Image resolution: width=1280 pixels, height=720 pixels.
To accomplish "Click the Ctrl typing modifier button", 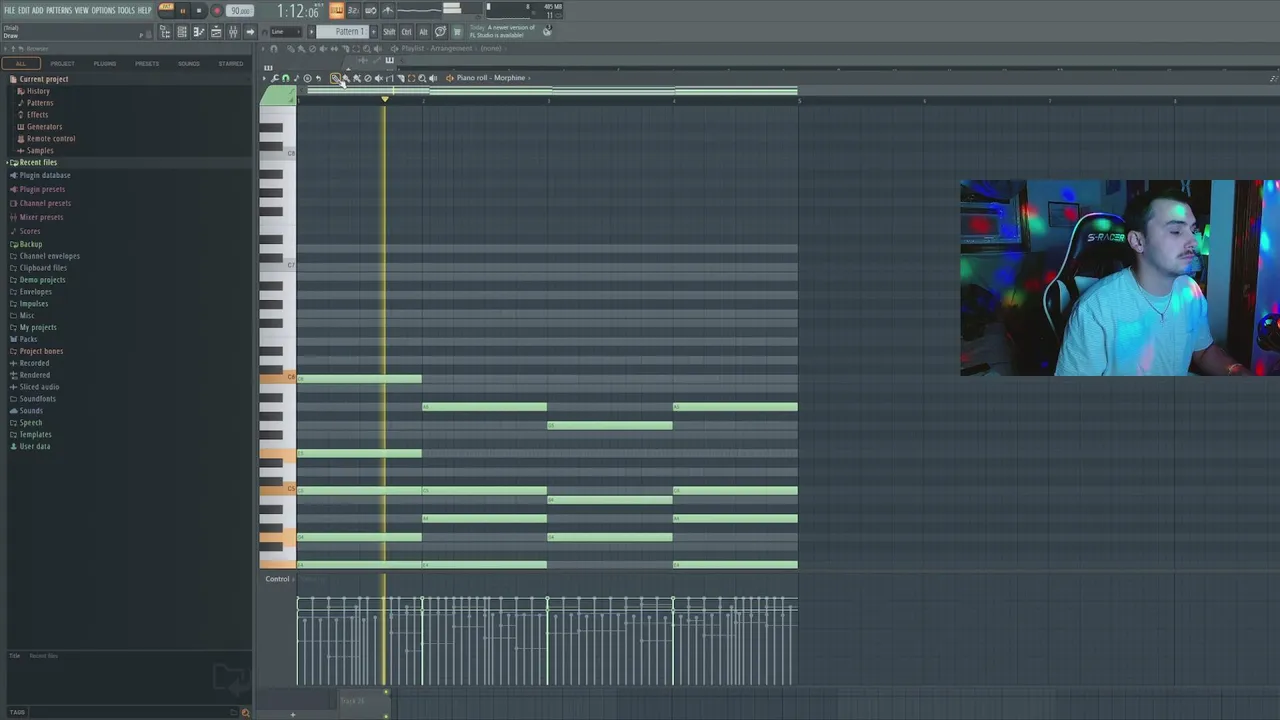I will click(406, 32).
